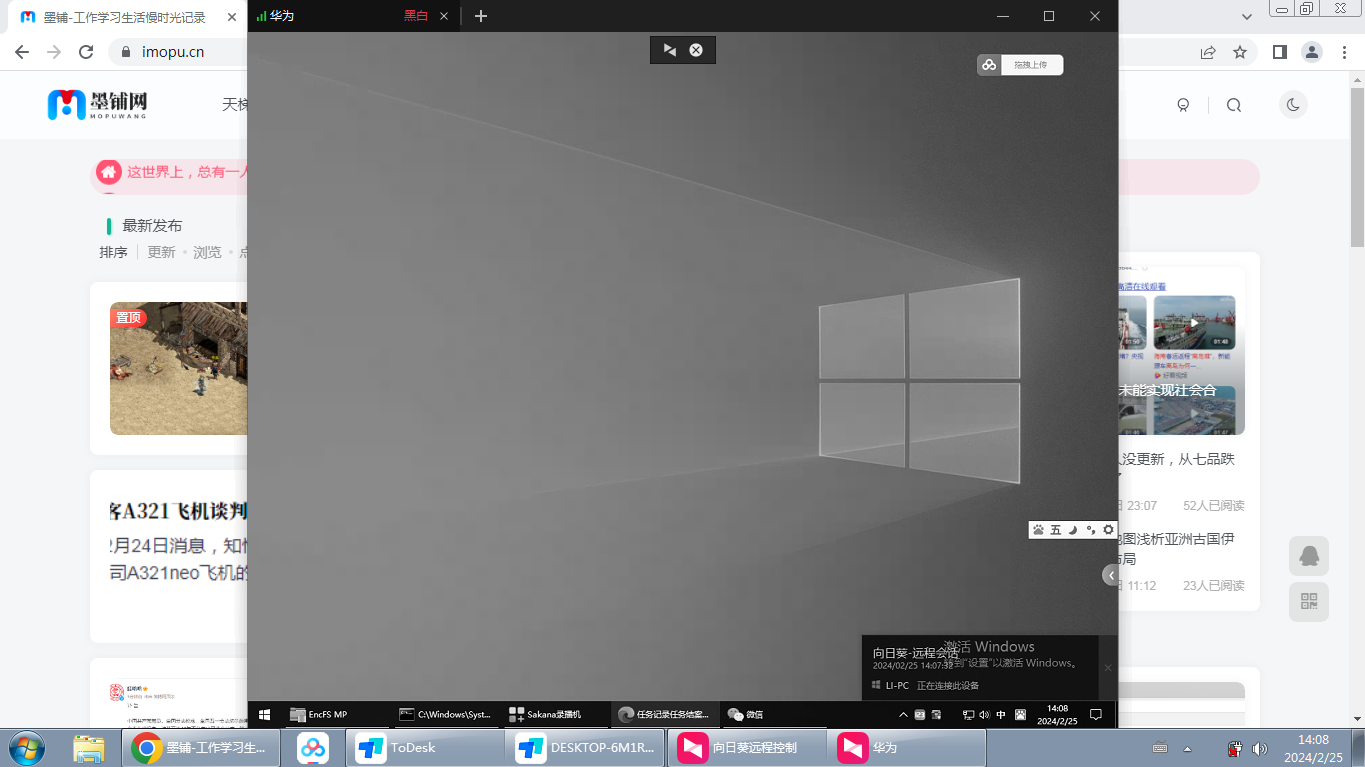Open the Baidu Netdisk taskbar icon
The width and height of the screenshot is (1365, 767).
(x=313, y=748)
